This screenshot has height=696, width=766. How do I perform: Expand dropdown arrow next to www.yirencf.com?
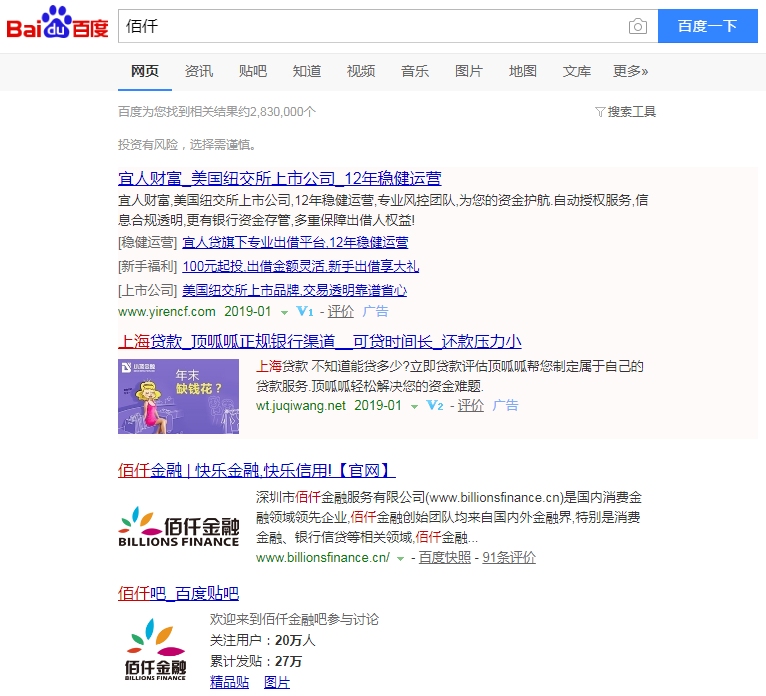click(284, 312)
